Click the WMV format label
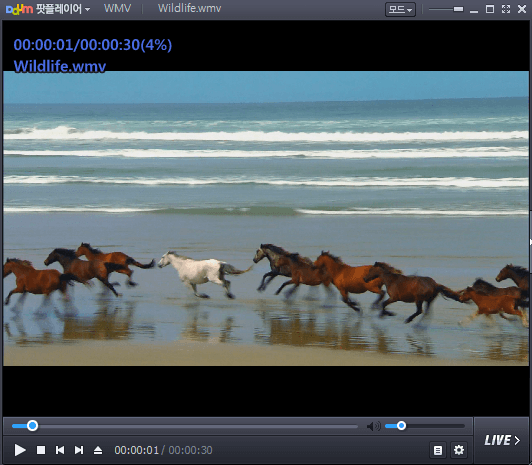This screenshot has width=532, height=465. (117, 8)
